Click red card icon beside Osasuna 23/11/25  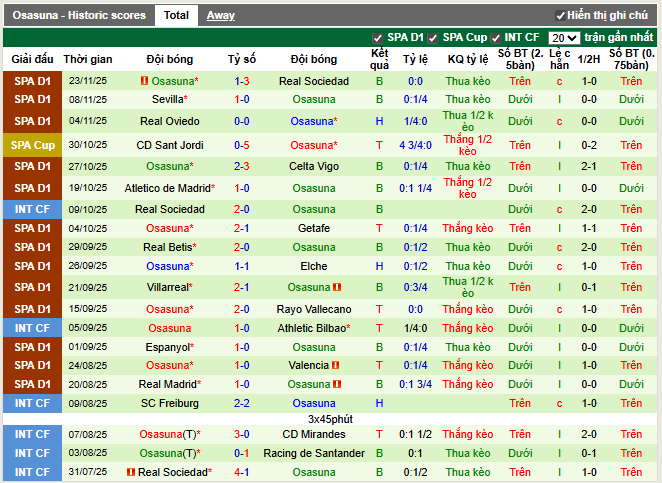pos(144,80)
